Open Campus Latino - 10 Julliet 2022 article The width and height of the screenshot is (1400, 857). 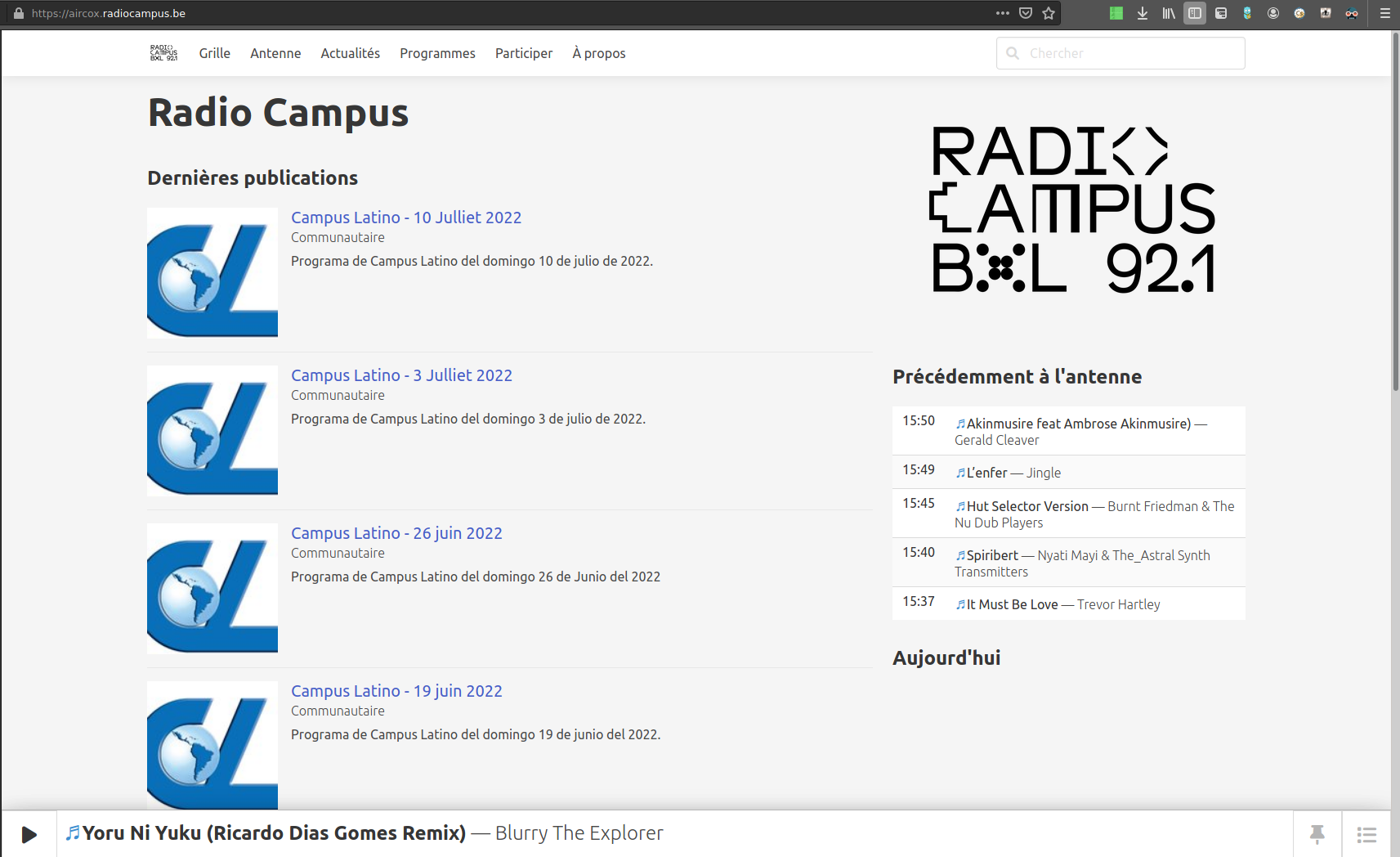(406, 218)
